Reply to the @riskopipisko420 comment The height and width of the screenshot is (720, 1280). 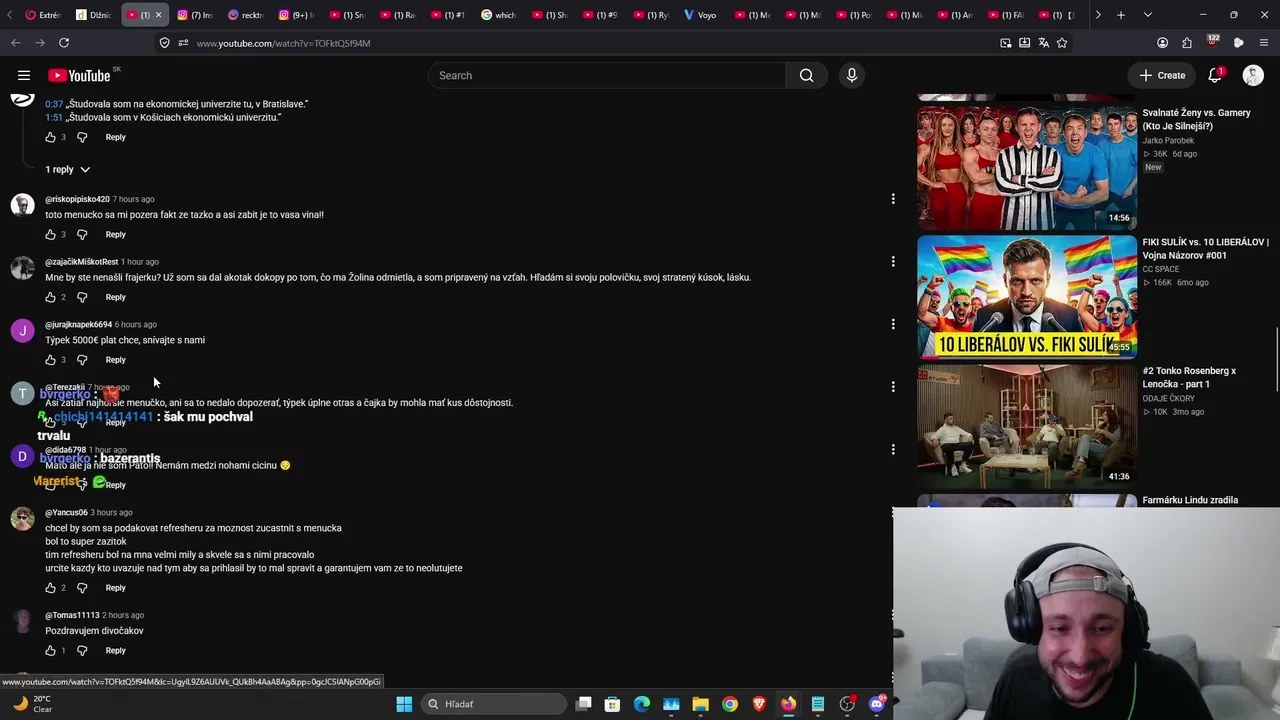[x=116, y=234]
